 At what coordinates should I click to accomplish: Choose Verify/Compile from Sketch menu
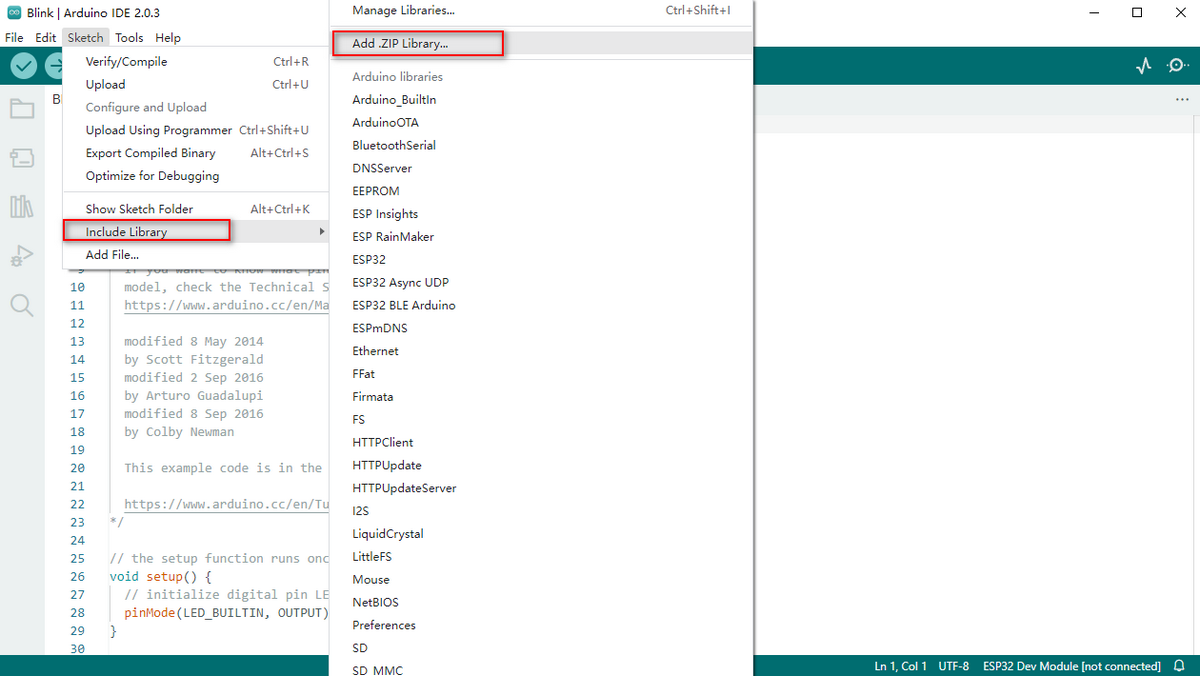pos(196,61)
